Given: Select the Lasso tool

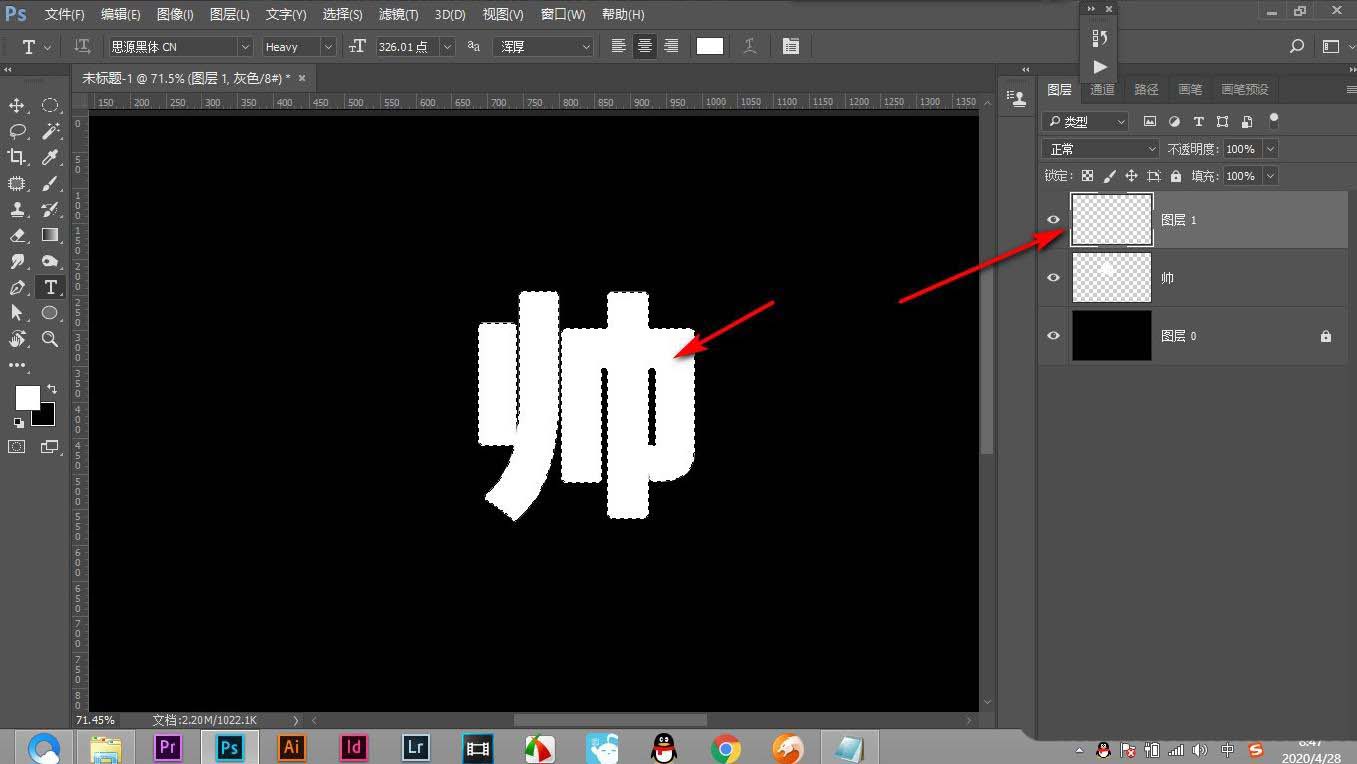Looking at the screenshot, I should pyautogui.click(x=17, y=131).
